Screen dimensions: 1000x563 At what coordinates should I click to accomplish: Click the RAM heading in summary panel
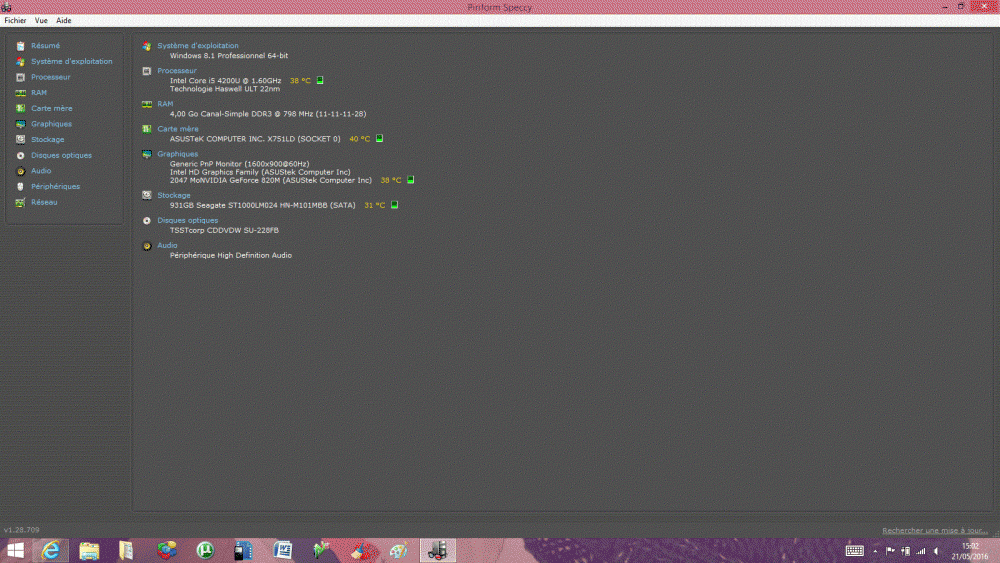(165, 104)
